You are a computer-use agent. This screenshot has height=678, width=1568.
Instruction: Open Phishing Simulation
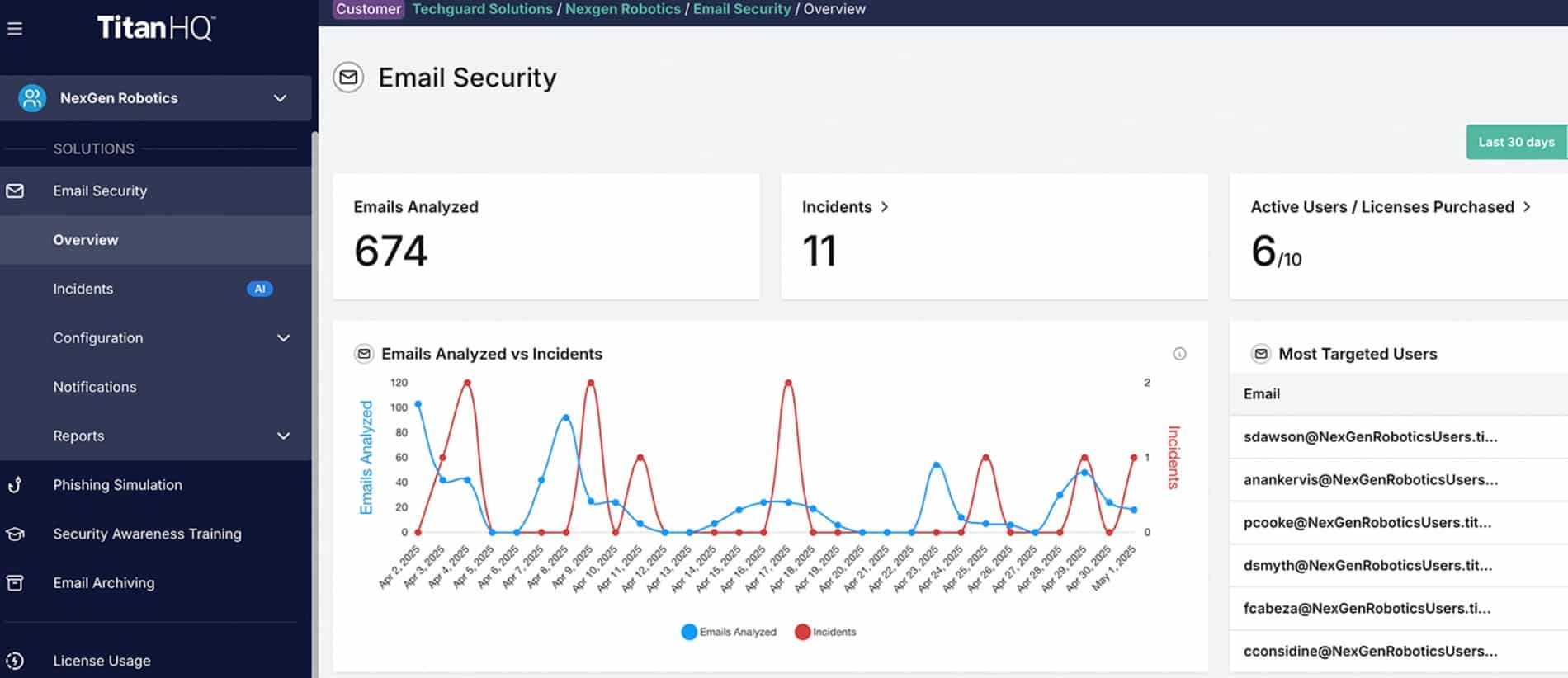117,485
